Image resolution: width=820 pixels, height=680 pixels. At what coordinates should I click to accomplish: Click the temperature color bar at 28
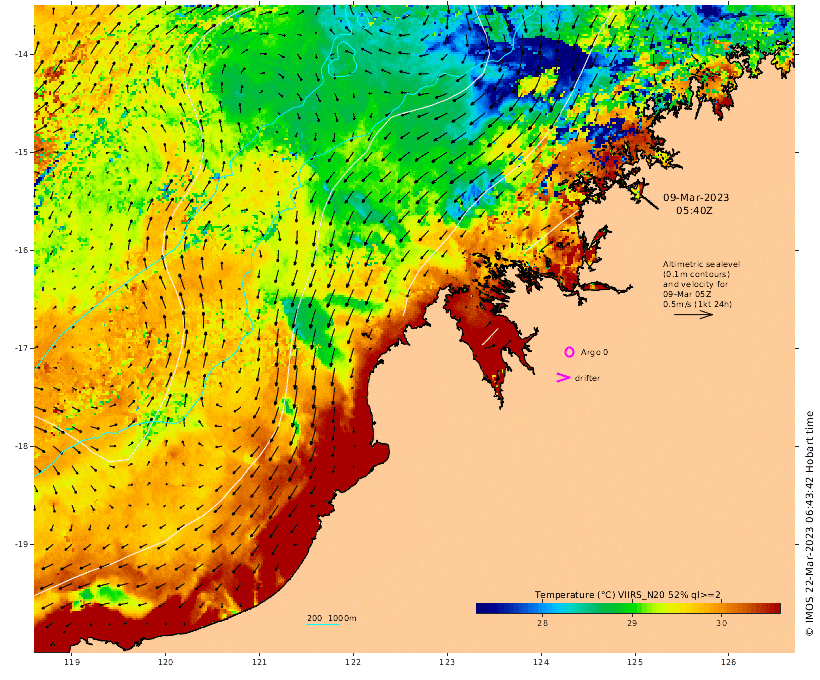(542, 608)
